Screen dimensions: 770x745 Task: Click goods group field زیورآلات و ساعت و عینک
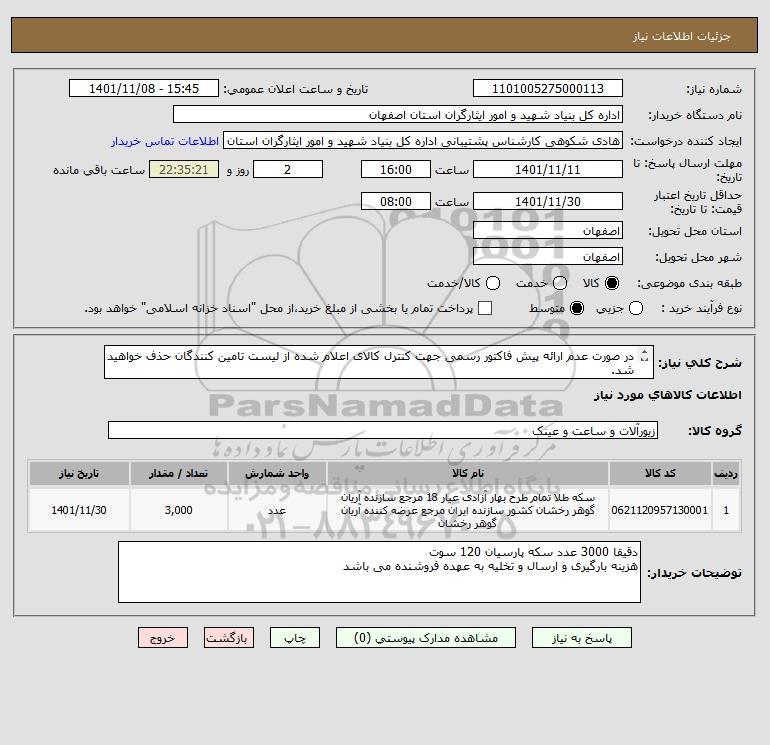[383, 430]
